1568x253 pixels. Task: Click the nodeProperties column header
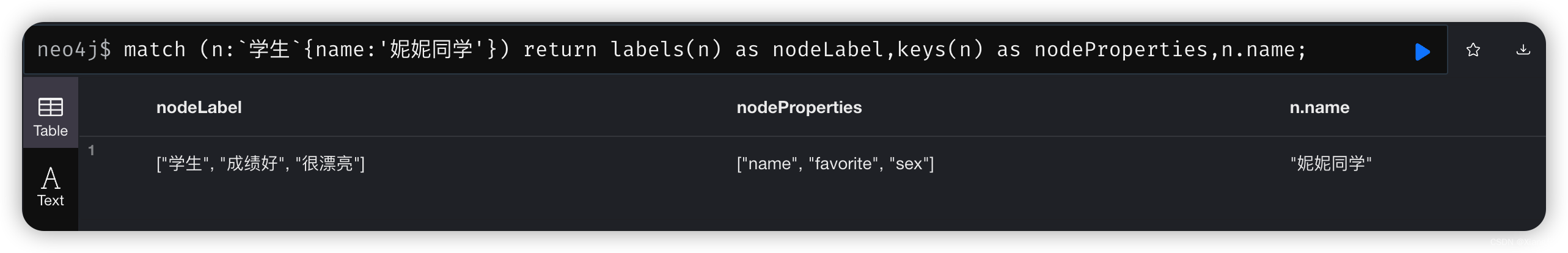tap(799, 108)
